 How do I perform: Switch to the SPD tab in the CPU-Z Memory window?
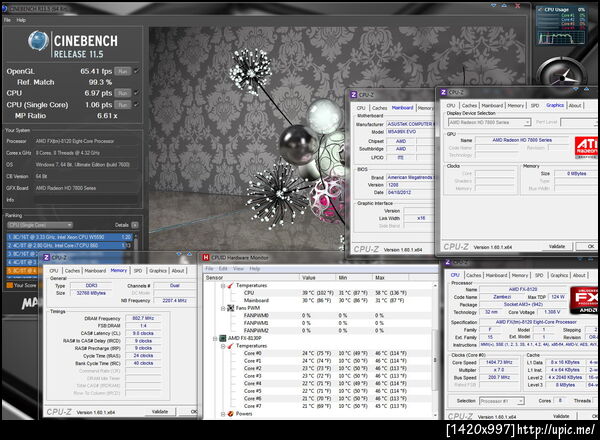click(138, 271)
